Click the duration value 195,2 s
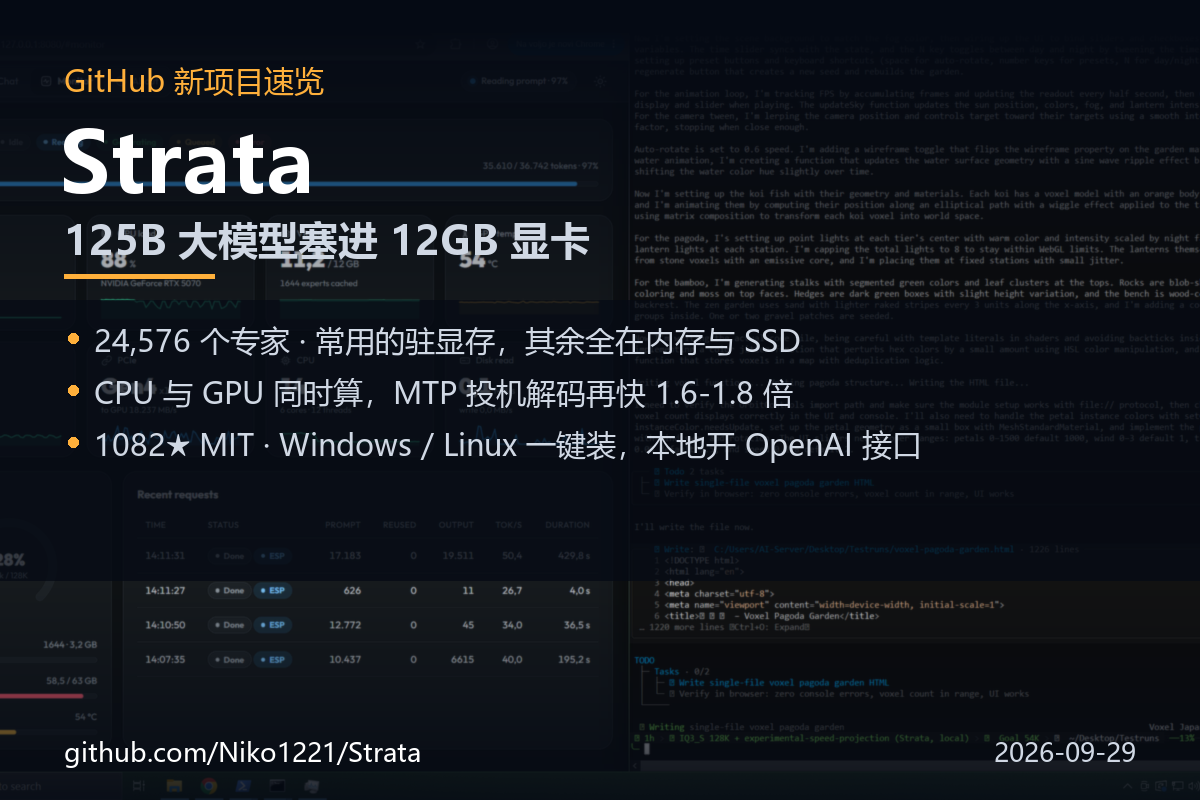This screenshot has width=1200, height=800. click(x=573, y=660)
